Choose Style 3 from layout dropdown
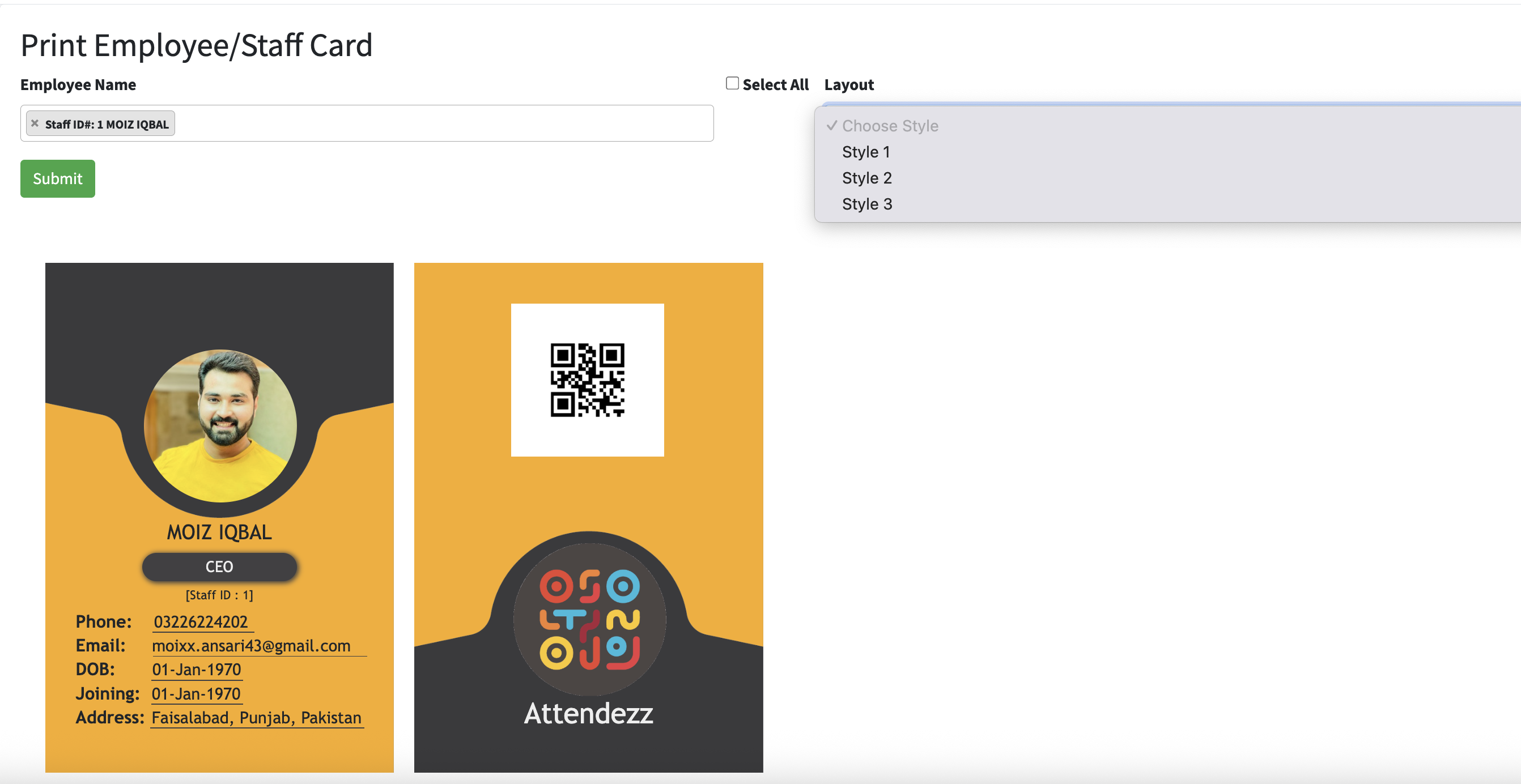This screenshot has width=1521, height=784. [866, 204]
